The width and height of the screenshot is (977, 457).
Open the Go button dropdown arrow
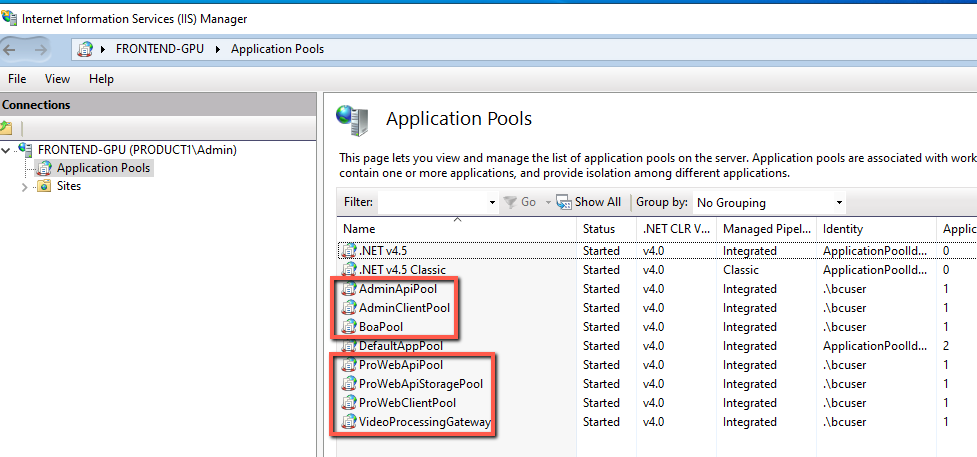[548, 203]
